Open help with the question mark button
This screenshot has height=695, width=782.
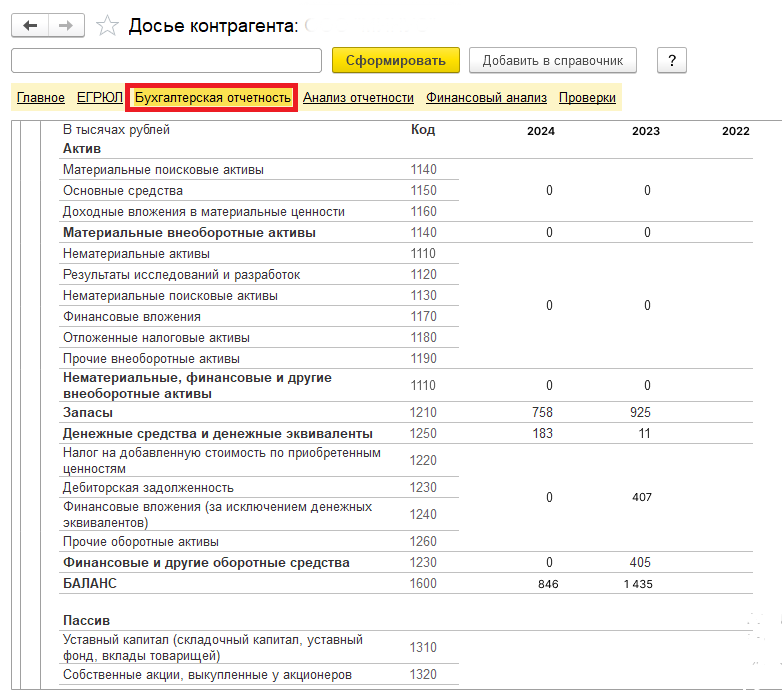(x=672, y=60)
